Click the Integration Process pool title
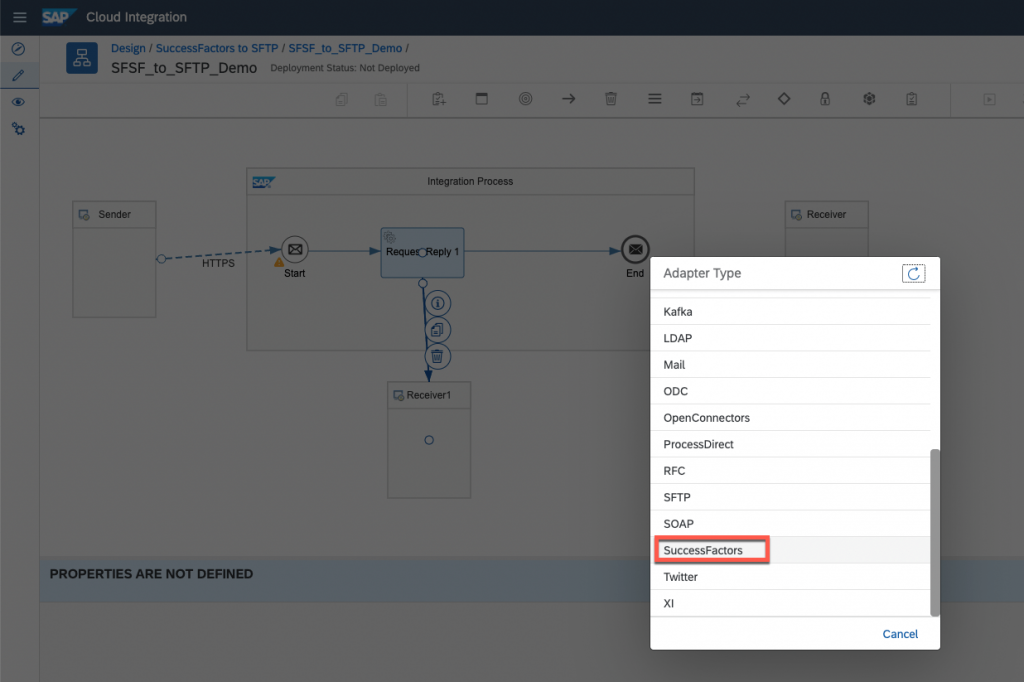 tap(470, 182)
